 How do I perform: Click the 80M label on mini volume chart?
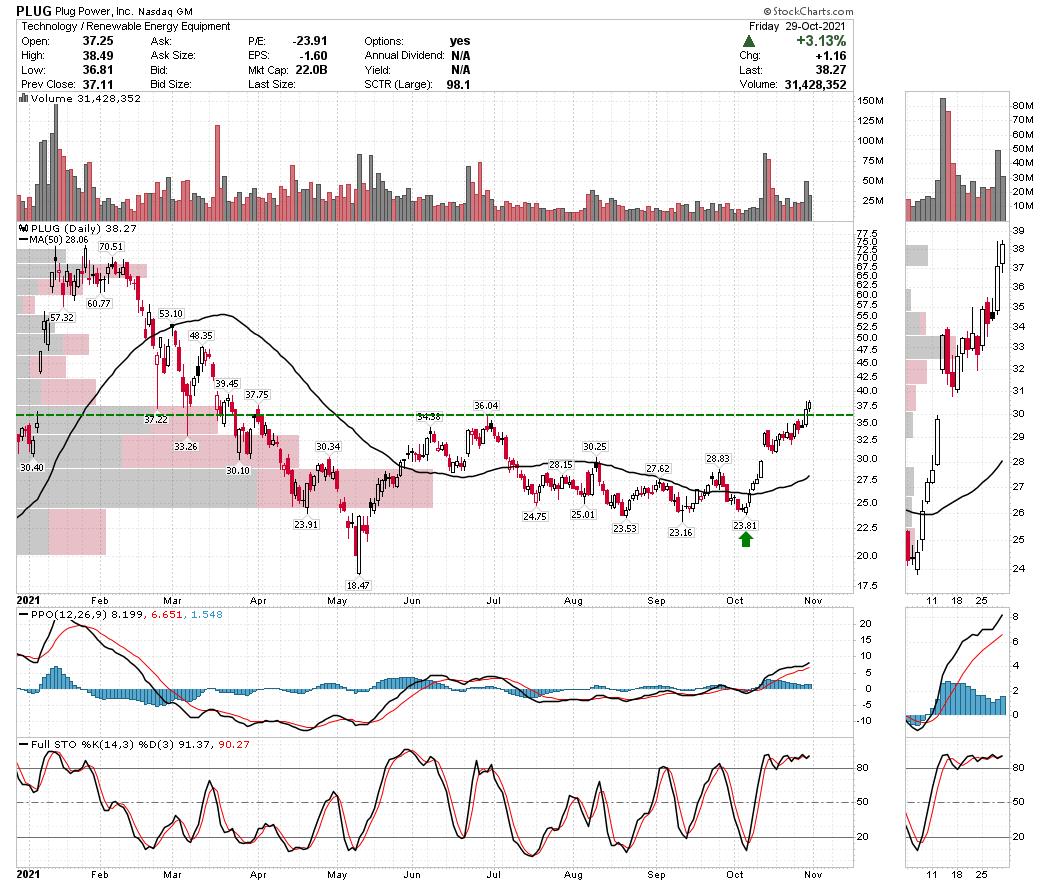coord(1023,105)
